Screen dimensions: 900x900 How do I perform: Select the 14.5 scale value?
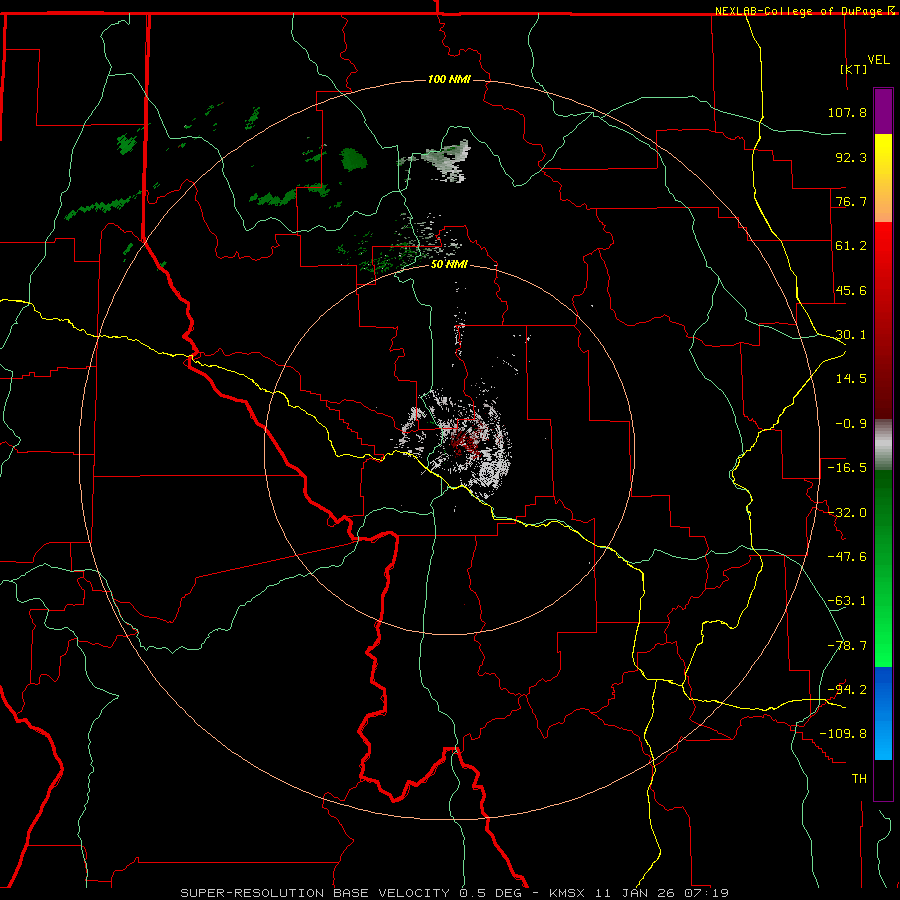tap(851, 379)
